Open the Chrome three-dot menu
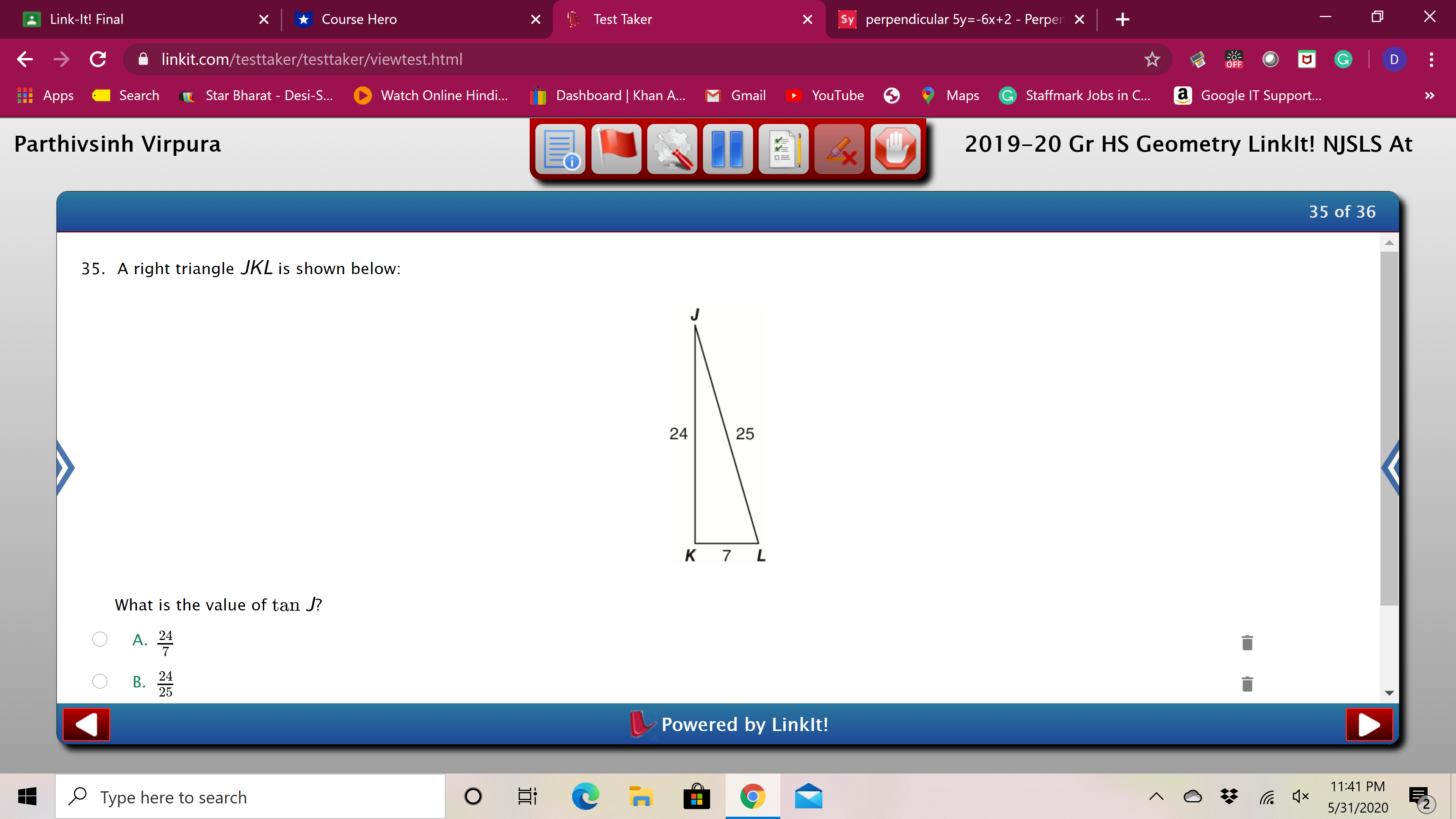This screenshot has height=819, width=1456. (1431, 60)
